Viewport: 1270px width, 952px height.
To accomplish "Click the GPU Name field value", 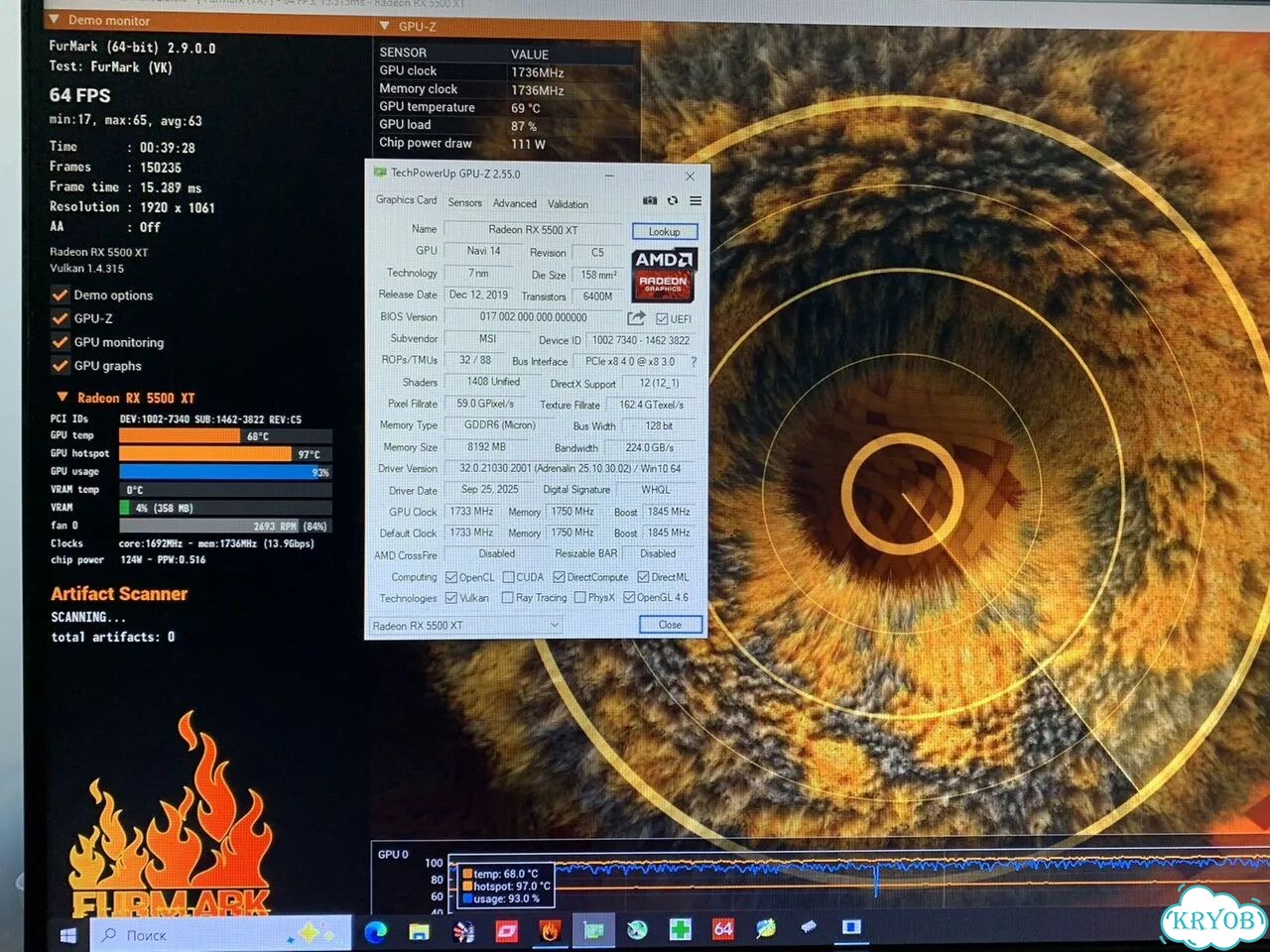I will (x=533, y=230).
